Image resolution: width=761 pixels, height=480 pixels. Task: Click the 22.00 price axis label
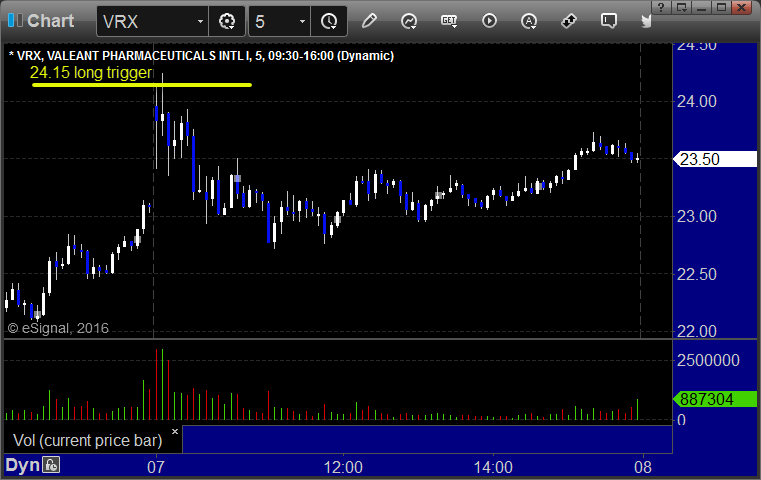(x=697, y=331)
